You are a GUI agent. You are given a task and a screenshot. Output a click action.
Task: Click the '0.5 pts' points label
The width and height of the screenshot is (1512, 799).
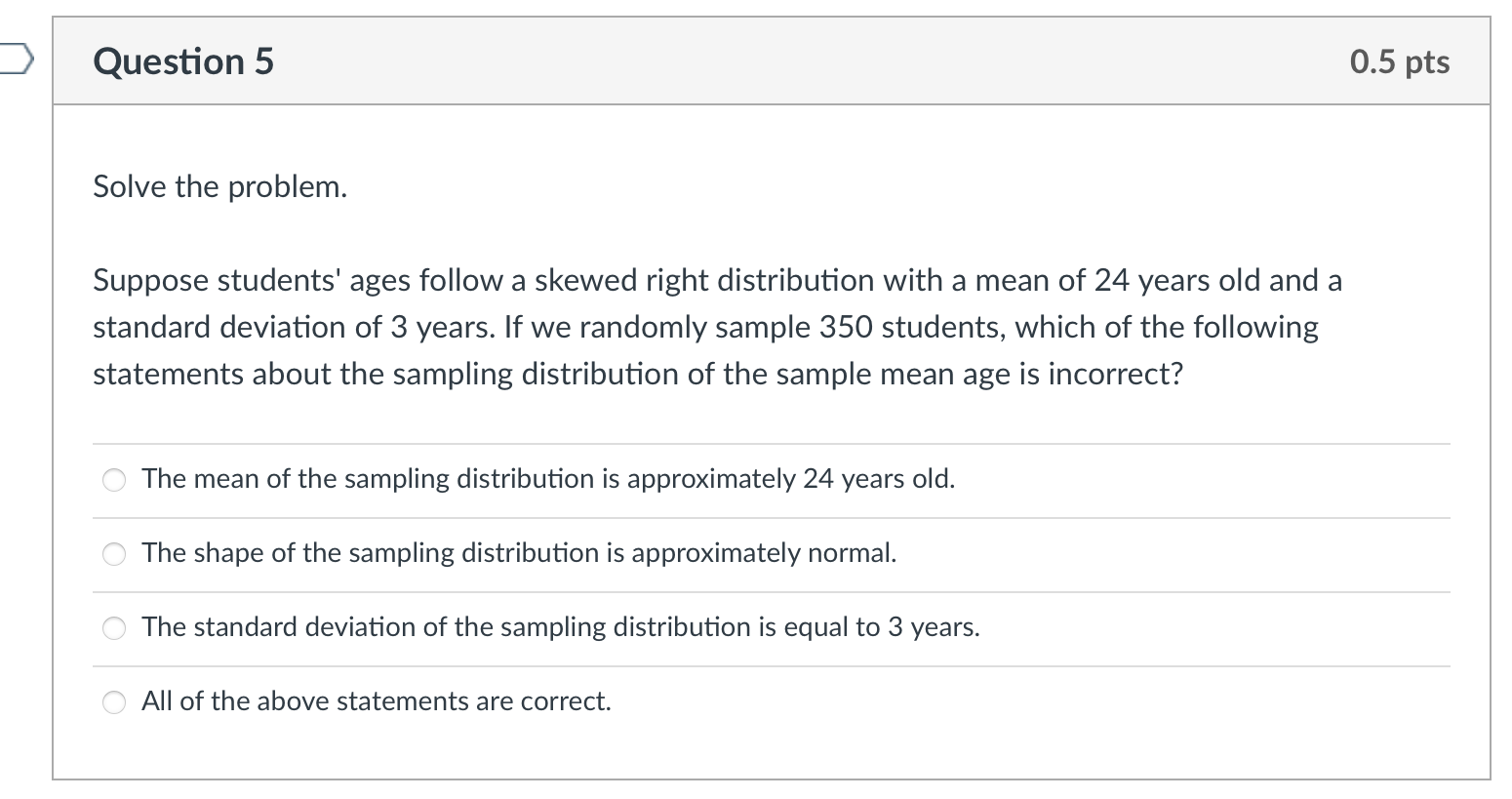click(1399, 61)
